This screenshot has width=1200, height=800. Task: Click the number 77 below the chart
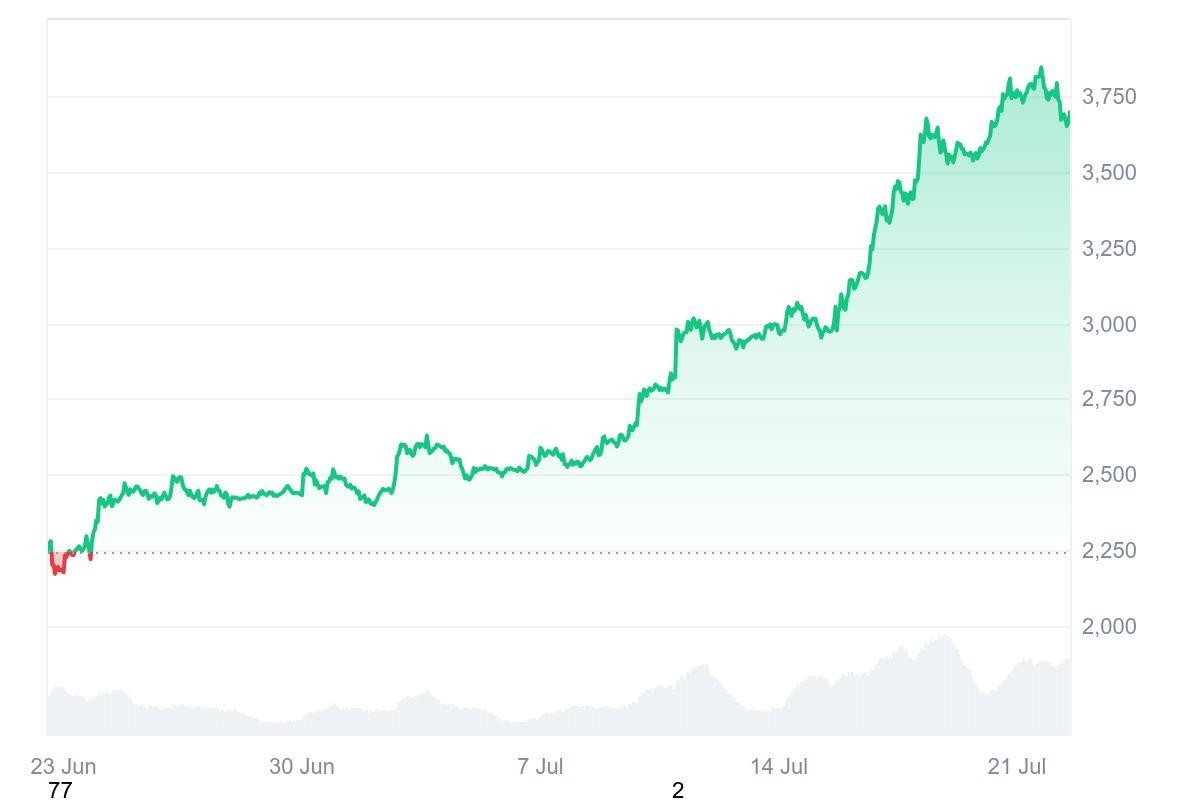tap(60, 791)
